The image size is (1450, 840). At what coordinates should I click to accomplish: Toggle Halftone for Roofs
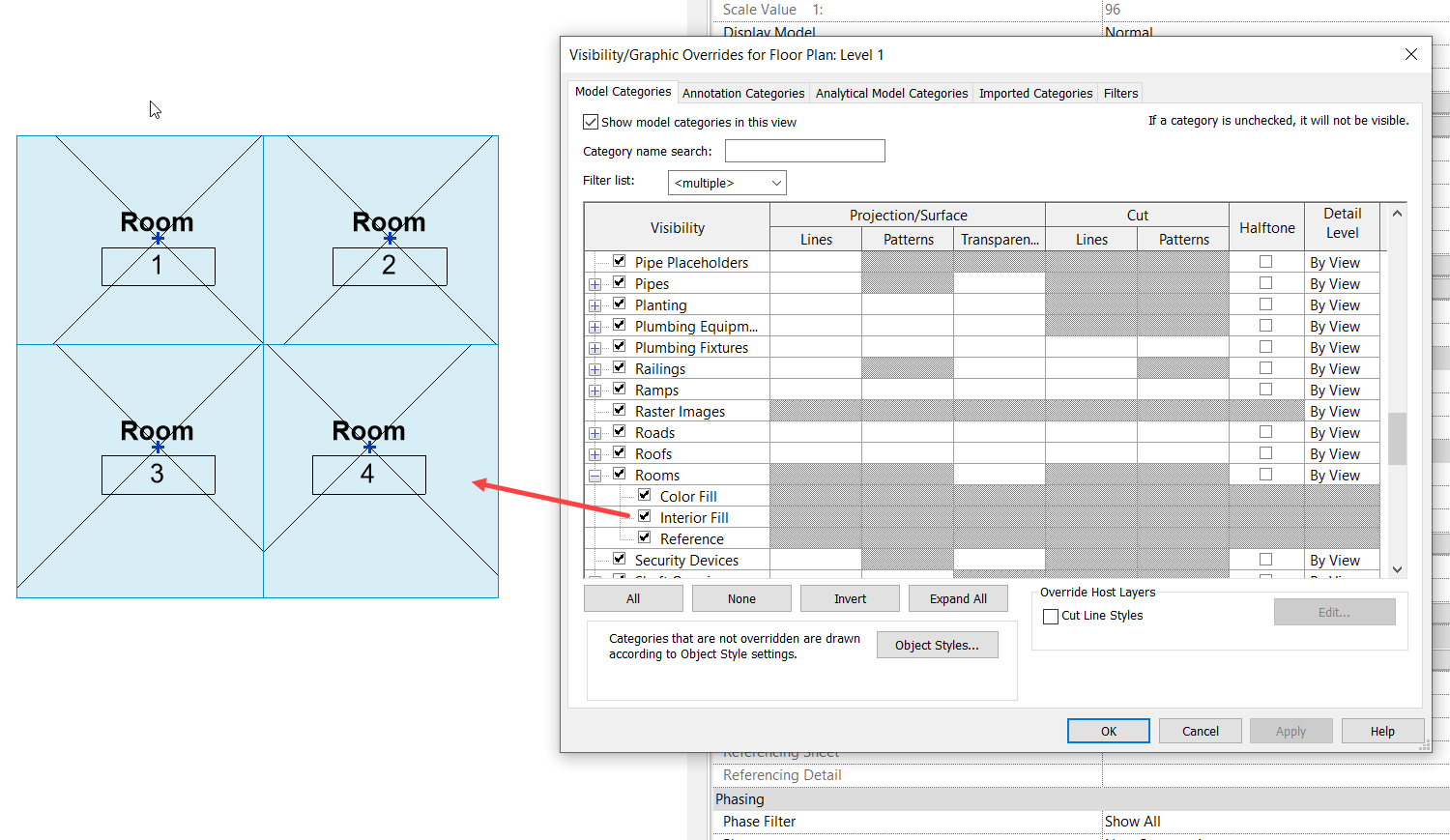pos(1266,451)
